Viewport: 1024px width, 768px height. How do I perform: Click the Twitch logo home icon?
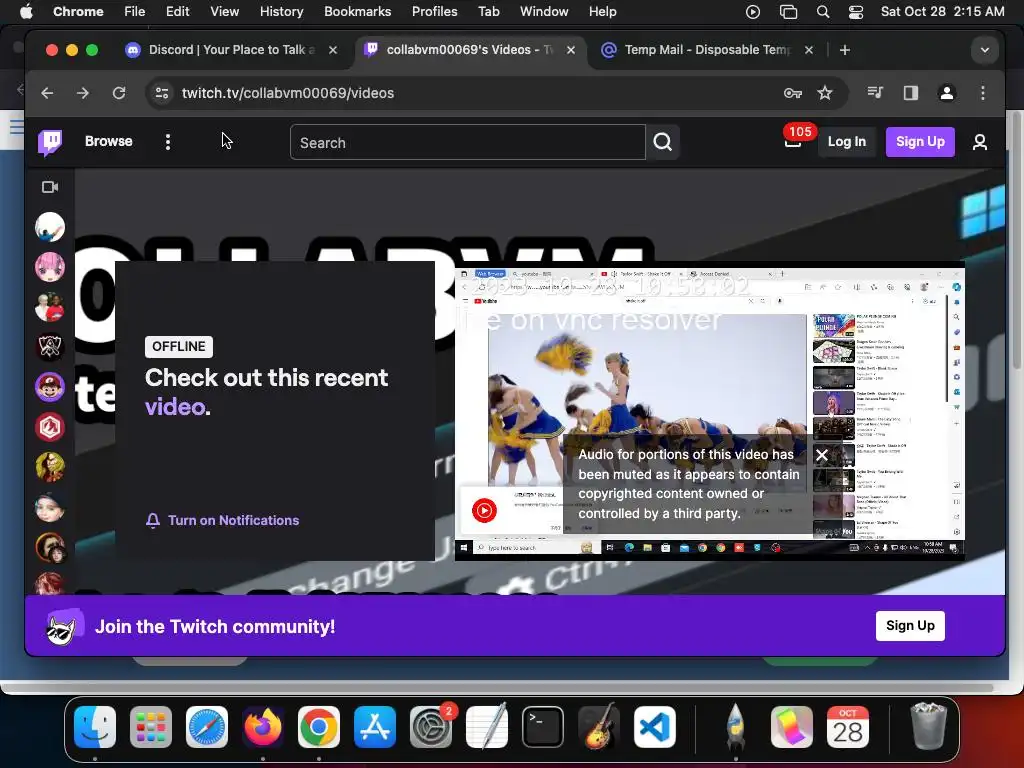tap(50, 142)
